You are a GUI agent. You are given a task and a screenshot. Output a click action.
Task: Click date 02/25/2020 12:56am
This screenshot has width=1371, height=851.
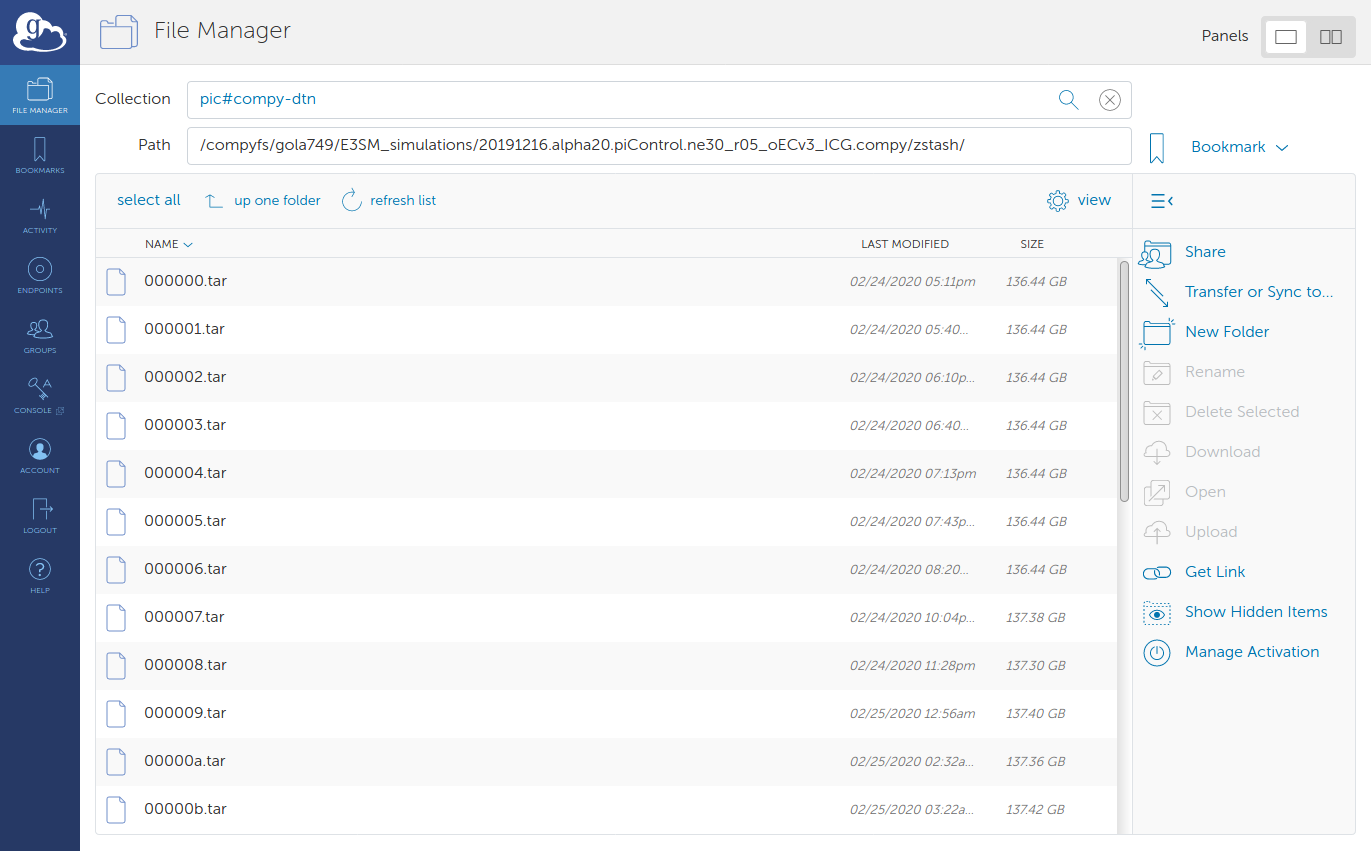pyautogui.click(x=913, y=714)
